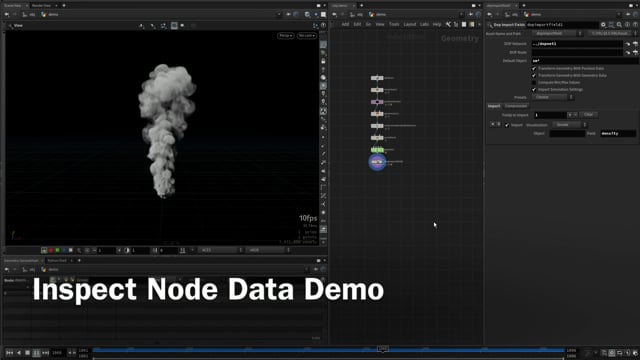The image size is (640, 360).
Task: Open the parameter pane info icon
Action: (x=627, y=25)
